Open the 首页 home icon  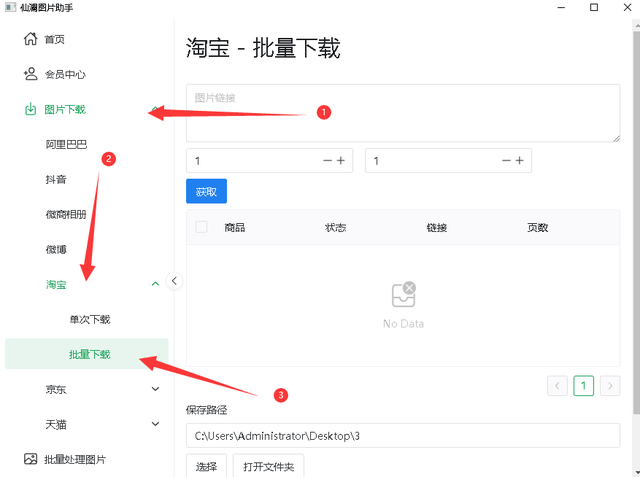point(31,39)
